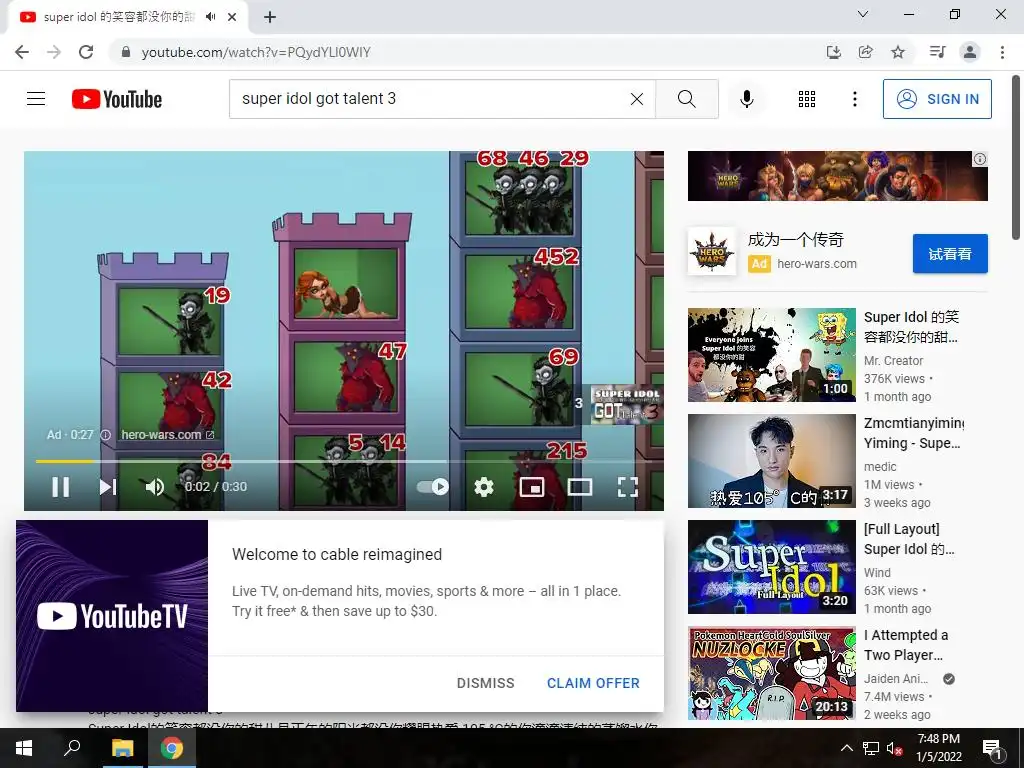Open the system volume tray icon
Viewport: 1024px width, 768px height.
(x=894, y=748)
